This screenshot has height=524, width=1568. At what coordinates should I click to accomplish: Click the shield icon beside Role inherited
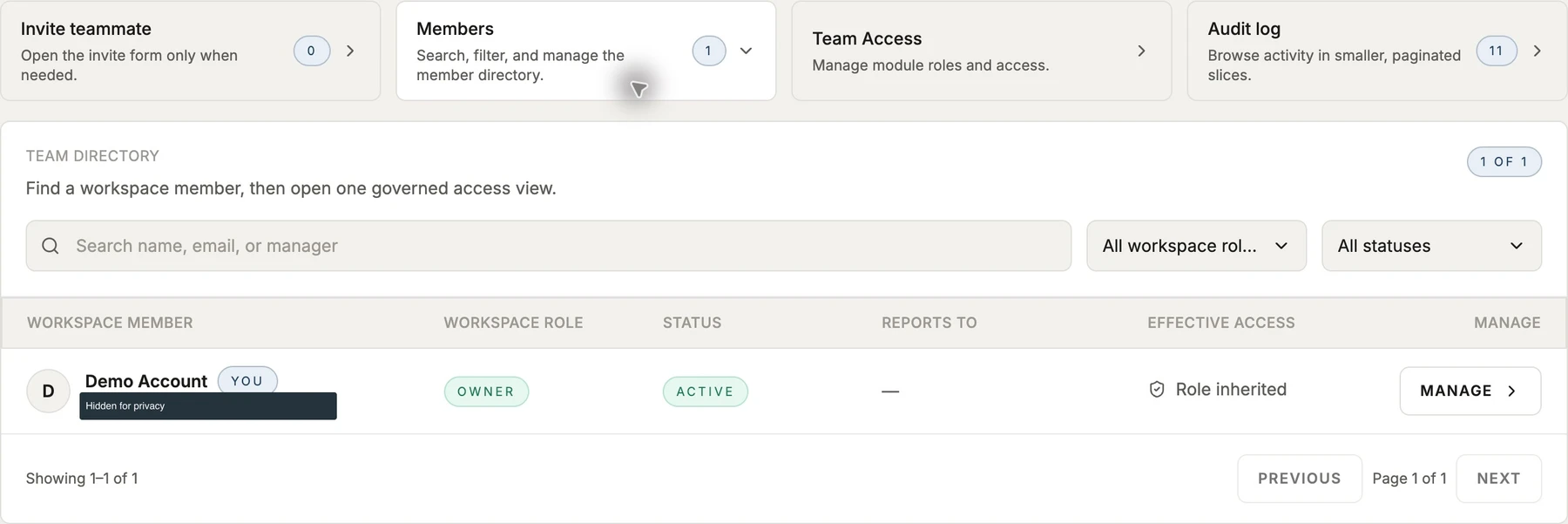[1157, 390]
